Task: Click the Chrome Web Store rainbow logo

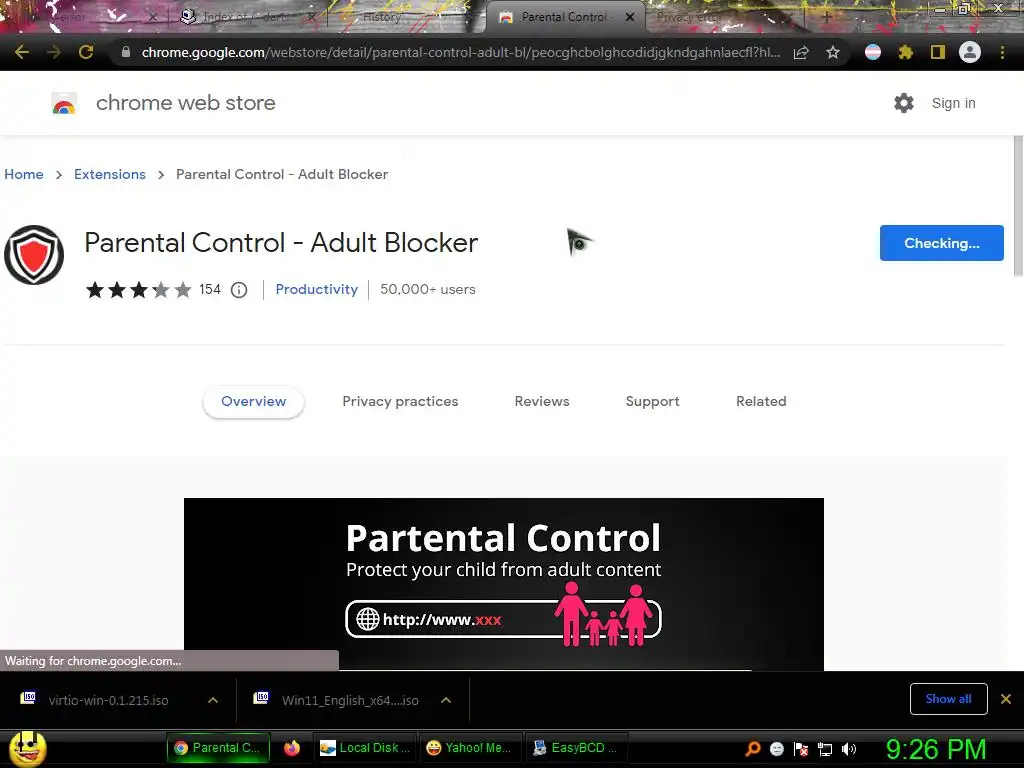Action: [x=64, y=103]
